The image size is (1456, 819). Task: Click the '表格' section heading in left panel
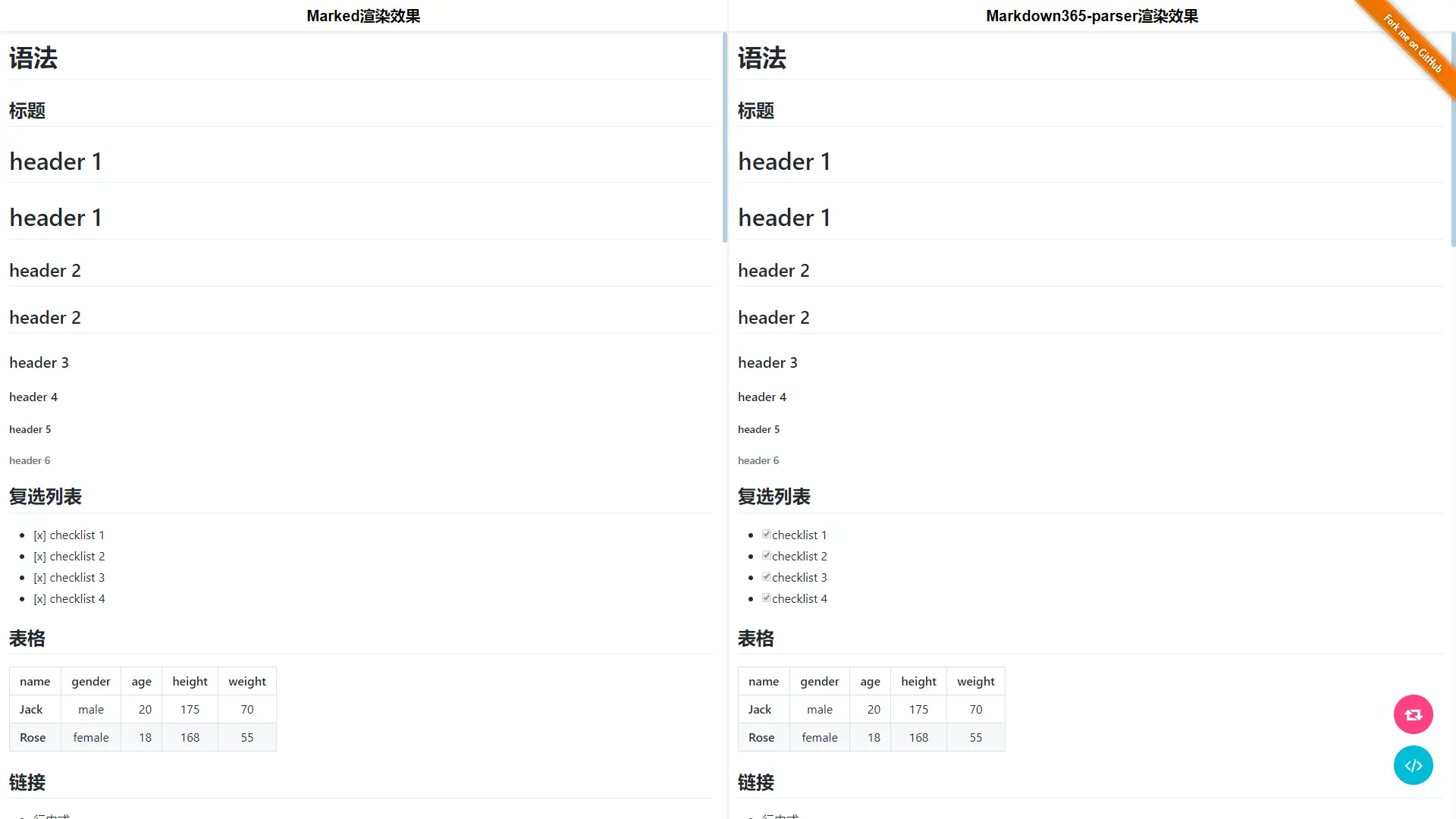27,639
